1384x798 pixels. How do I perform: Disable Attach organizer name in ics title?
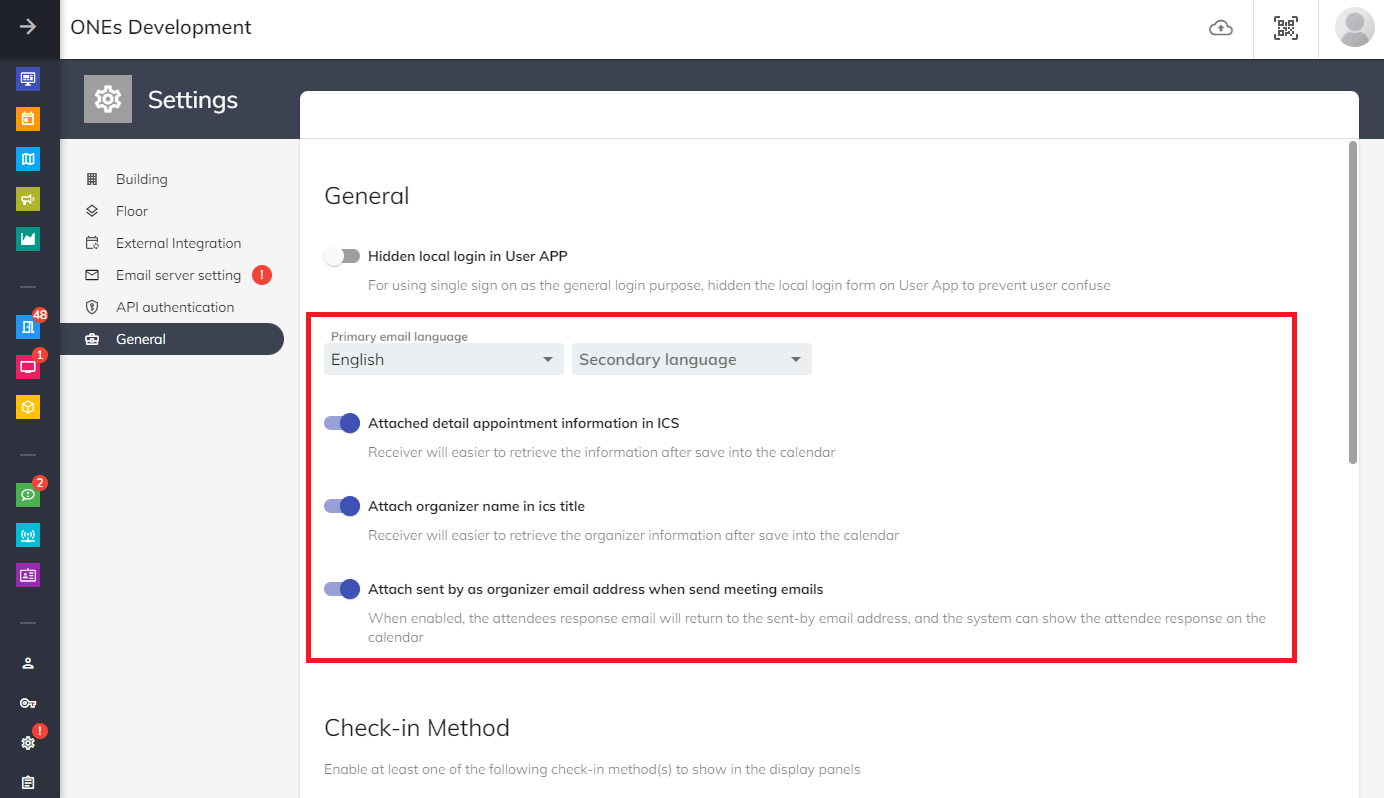342,506
